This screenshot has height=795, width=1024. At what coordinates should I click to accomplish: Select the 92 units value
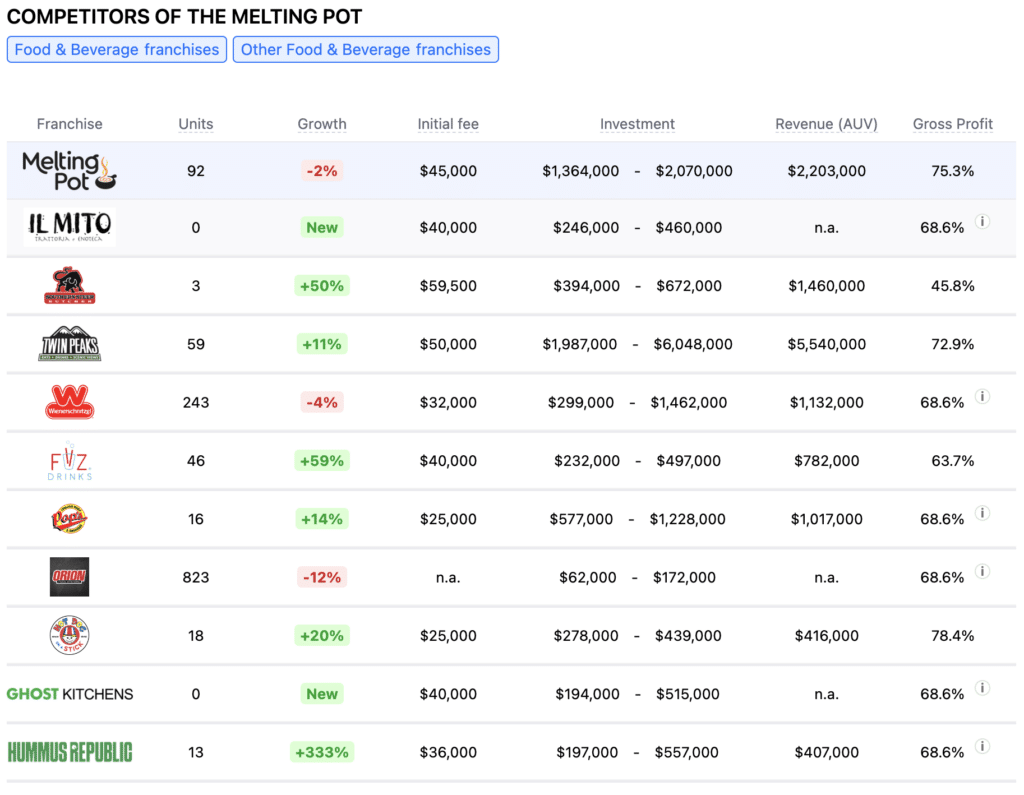tap(196, 171)
